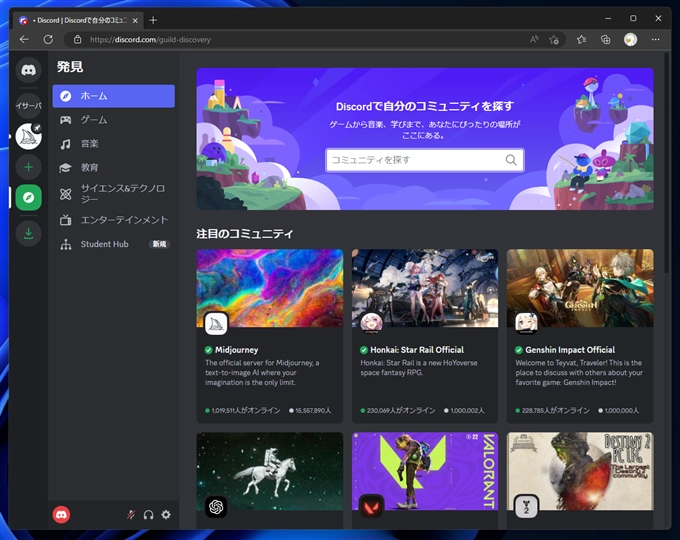
Task: Click the 注目のコミュニティ heading
Action: pyautogui.click(x=245, y=234)
